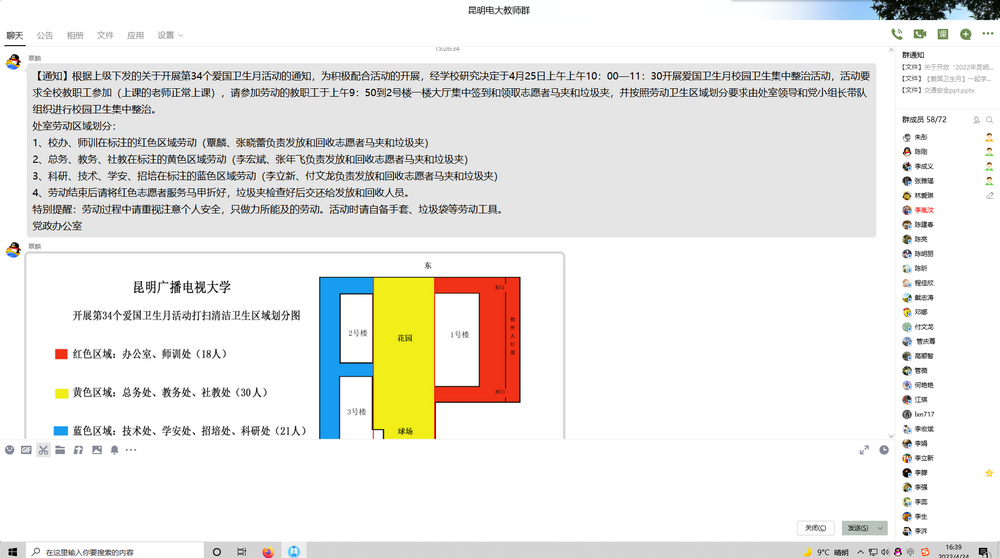The height and width of the screenshot is (558, 1000).
Task: Open the GIF sticker panel
Action: pyautogui.click(x=26, y=450)
